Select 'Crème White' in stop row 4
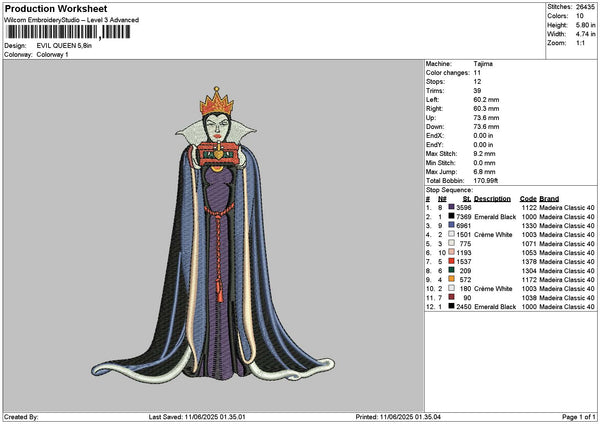Screen dimensions: 600x424 coord(493,235)
